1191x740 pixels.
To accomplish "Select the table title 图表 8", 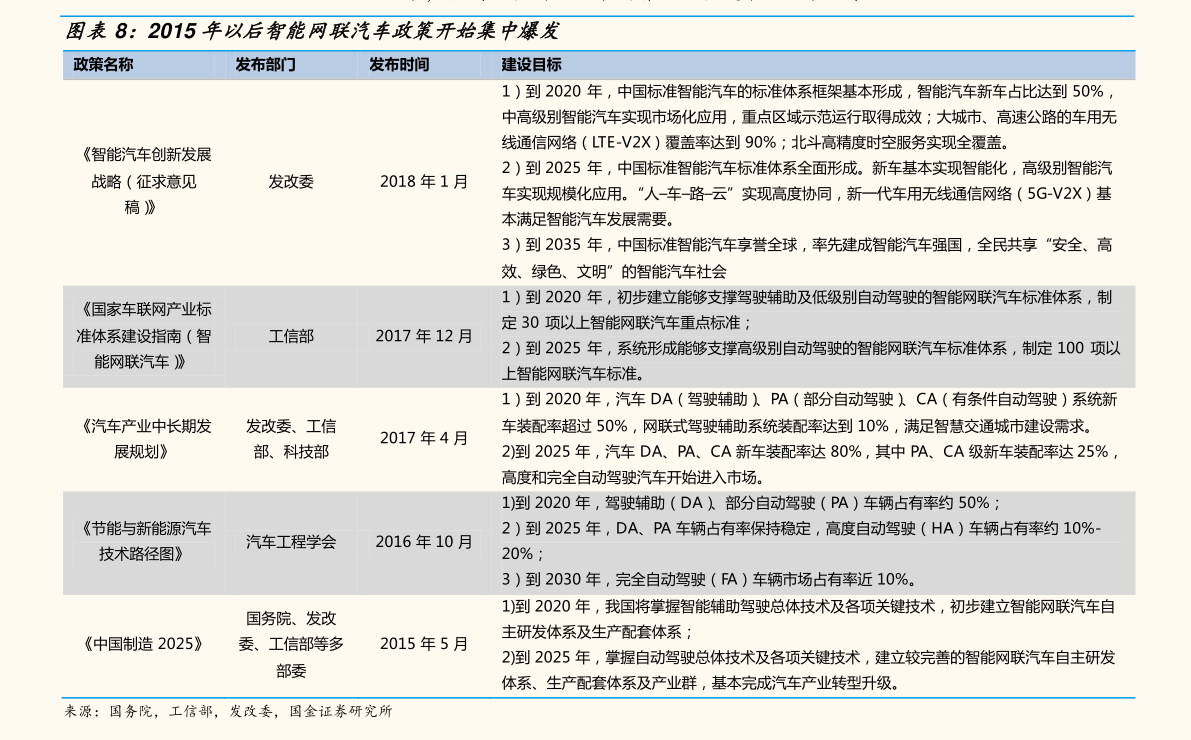I will [x=313, y=31].
